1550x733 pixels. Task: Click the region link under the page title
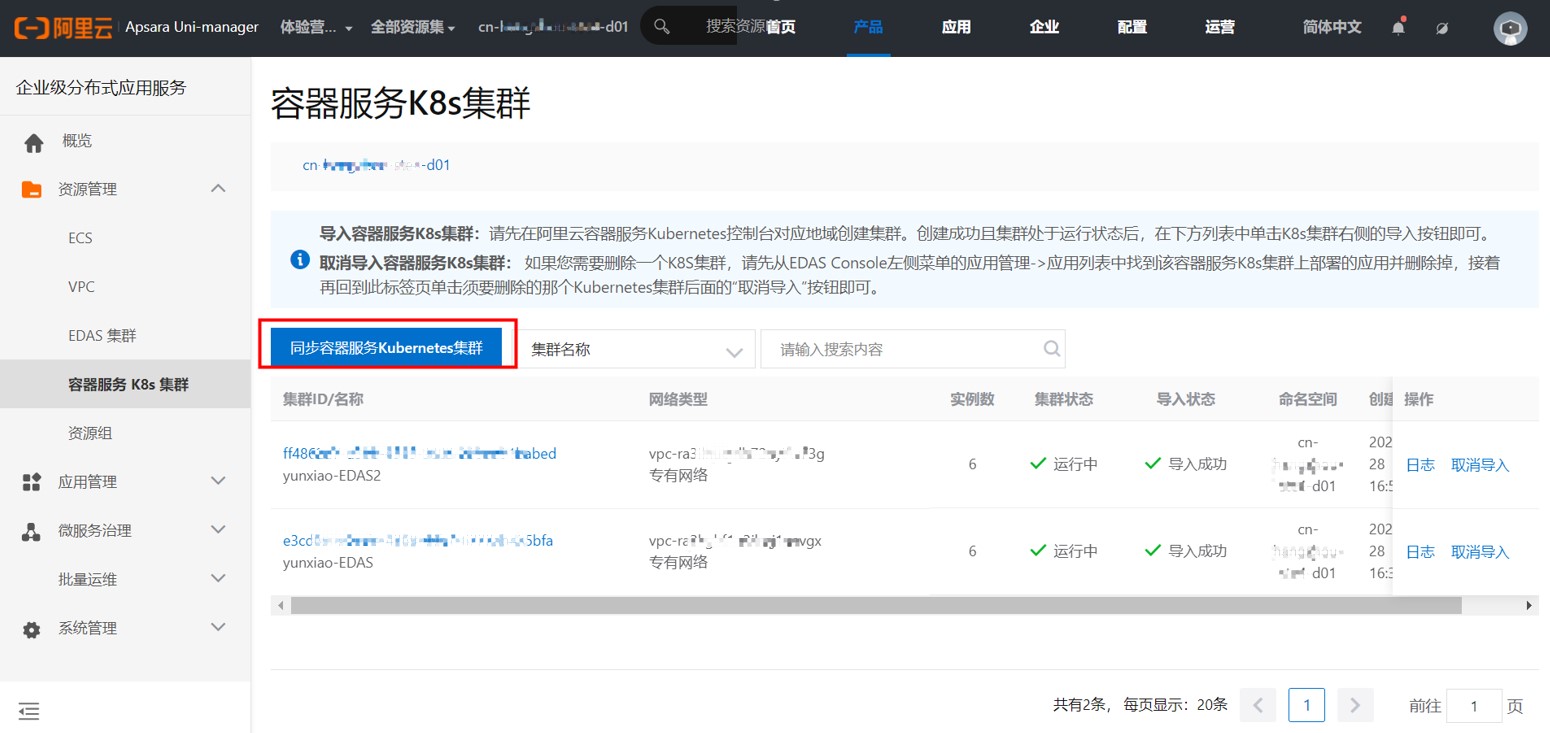click(376, 165)
